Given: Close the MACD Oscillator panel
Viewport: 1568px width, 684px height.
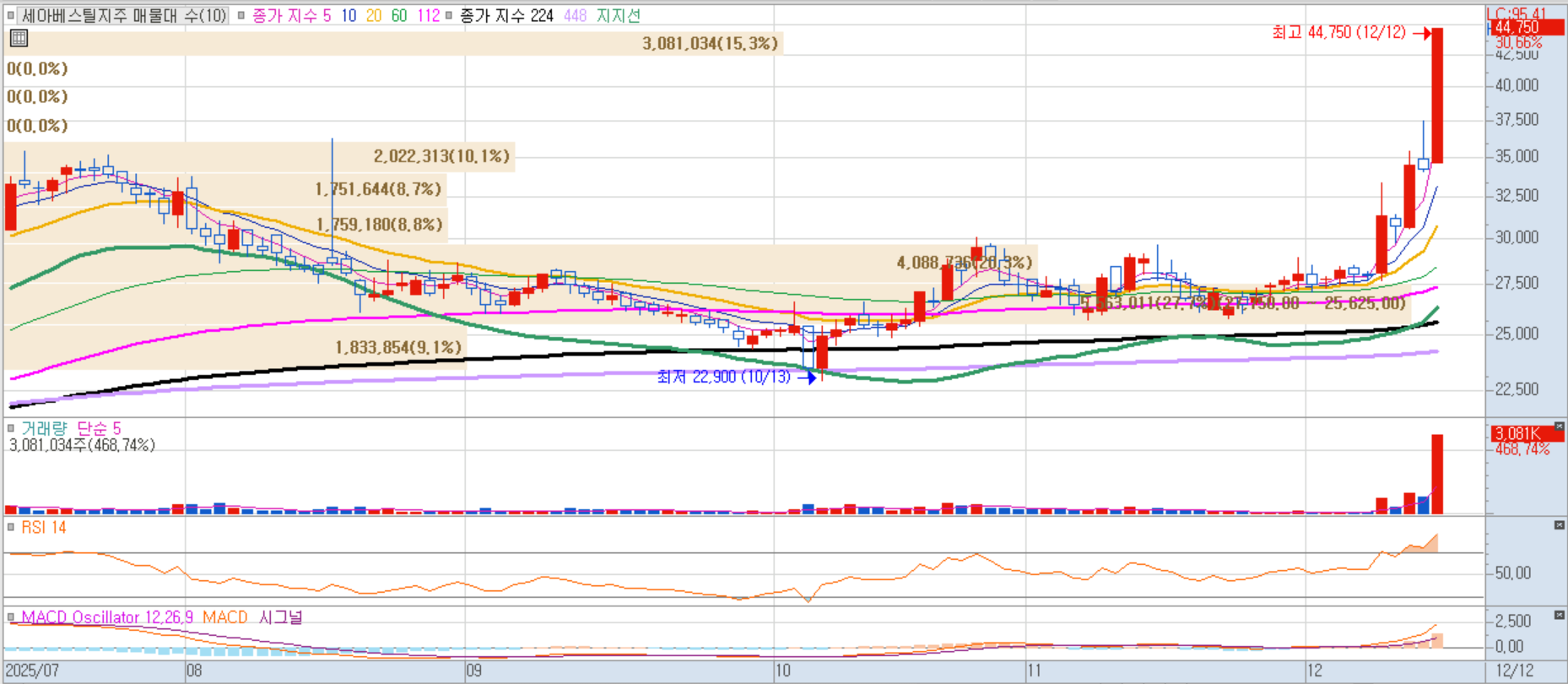Looking at the screenshot, I should (1559, 616).
